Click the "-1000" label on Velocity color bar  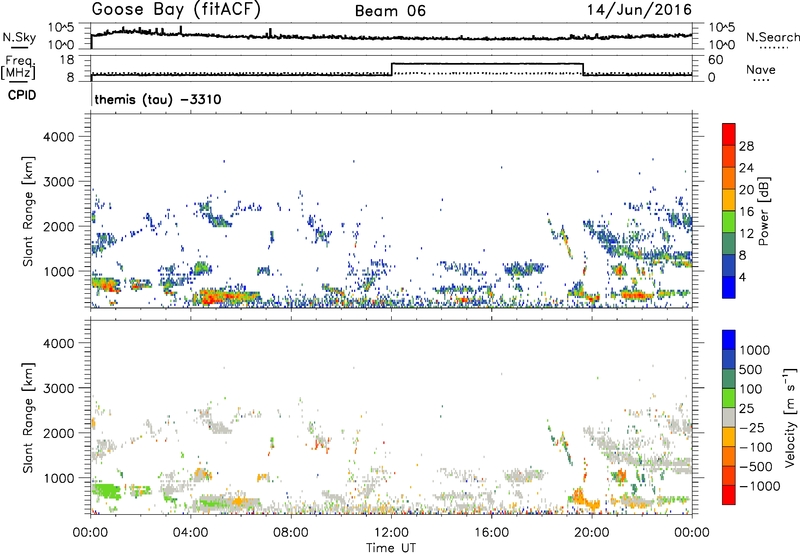coord(760,486)
